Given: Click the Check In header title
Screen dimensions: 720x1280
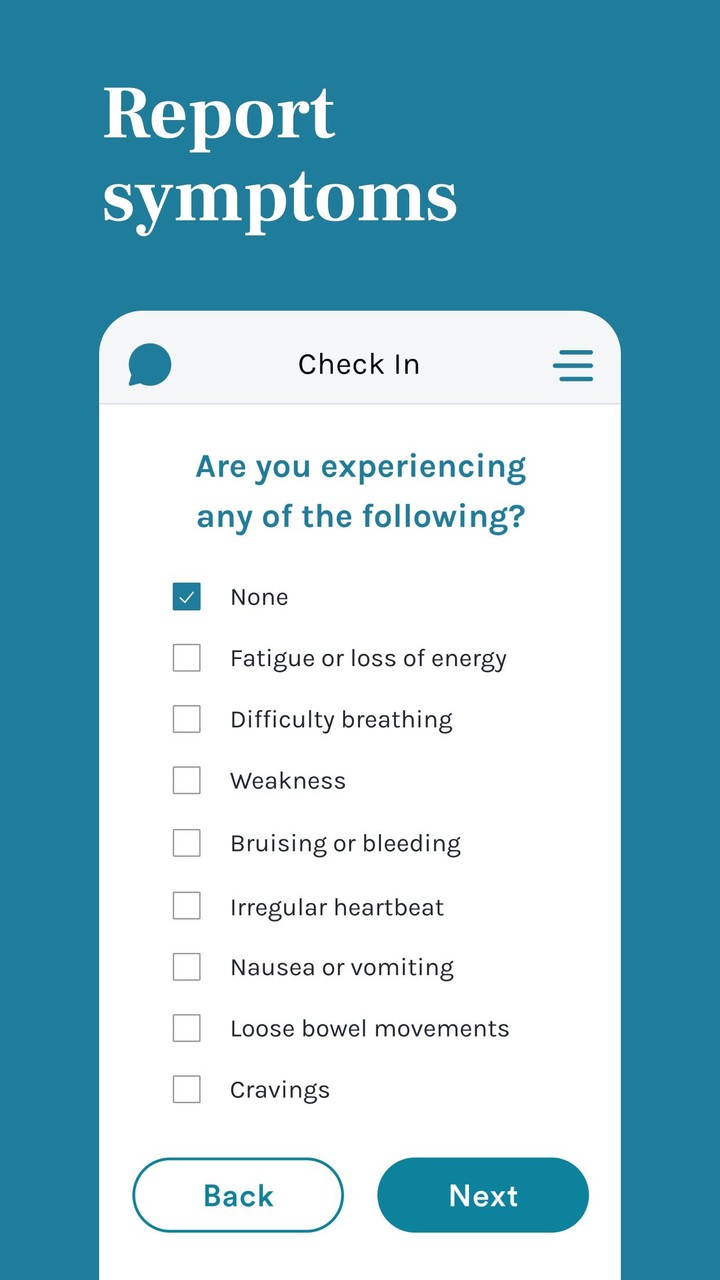Looking at the screenshot, I should [x=359, y=364].
